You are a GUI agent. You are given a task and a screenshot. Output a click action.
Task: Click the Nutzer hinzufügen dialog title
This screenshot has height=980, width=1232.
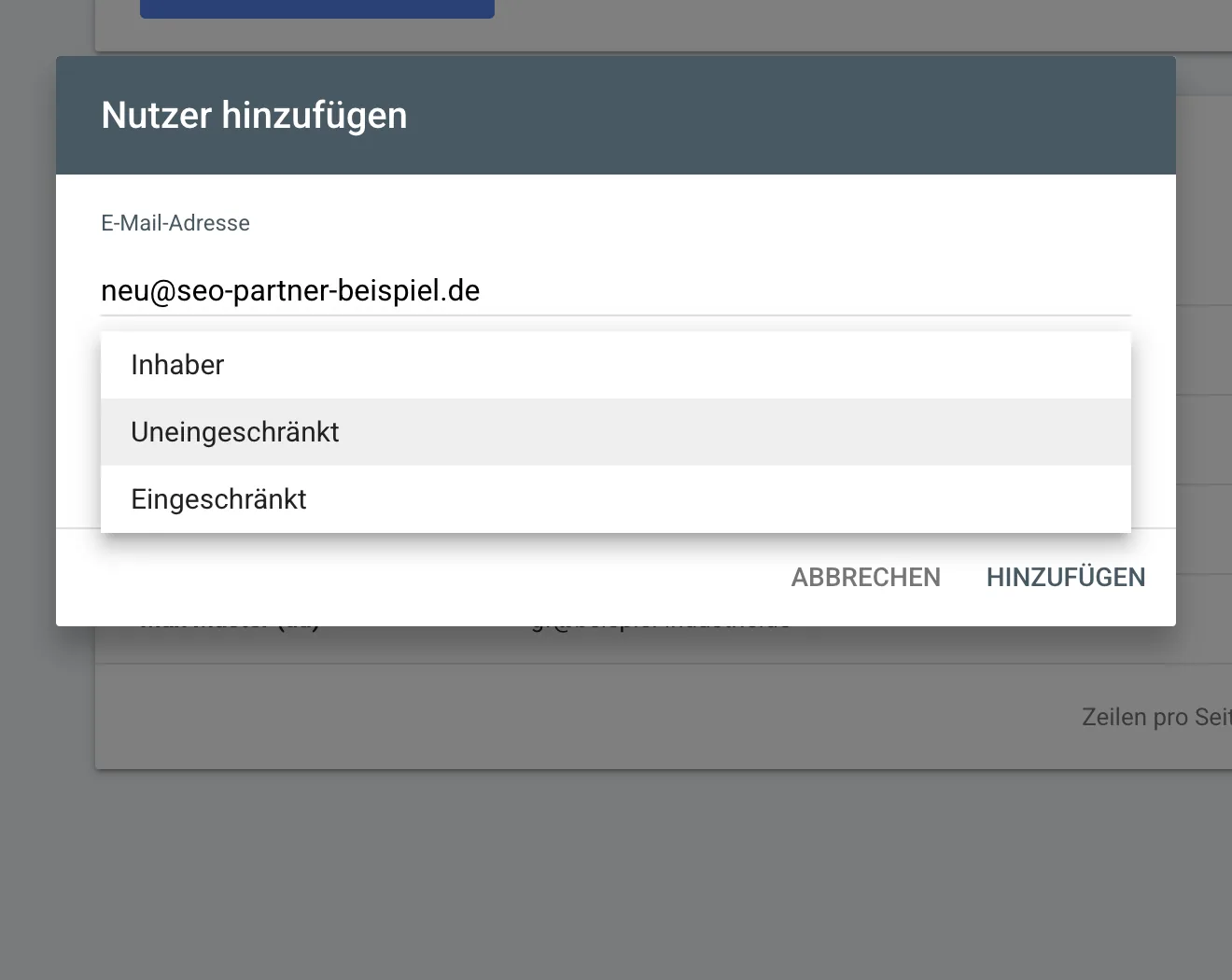(254, 116)
